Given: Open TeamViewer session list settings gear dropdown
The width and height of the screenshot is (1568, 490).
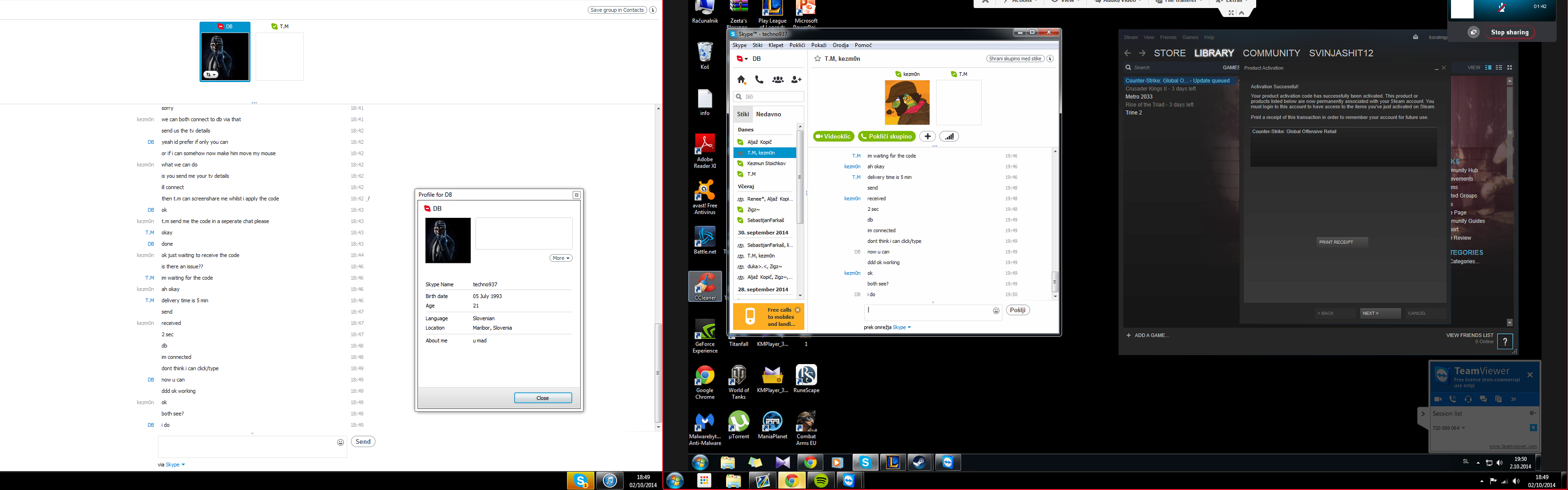Looking at the screenshot, I should tap(1533, 413).
